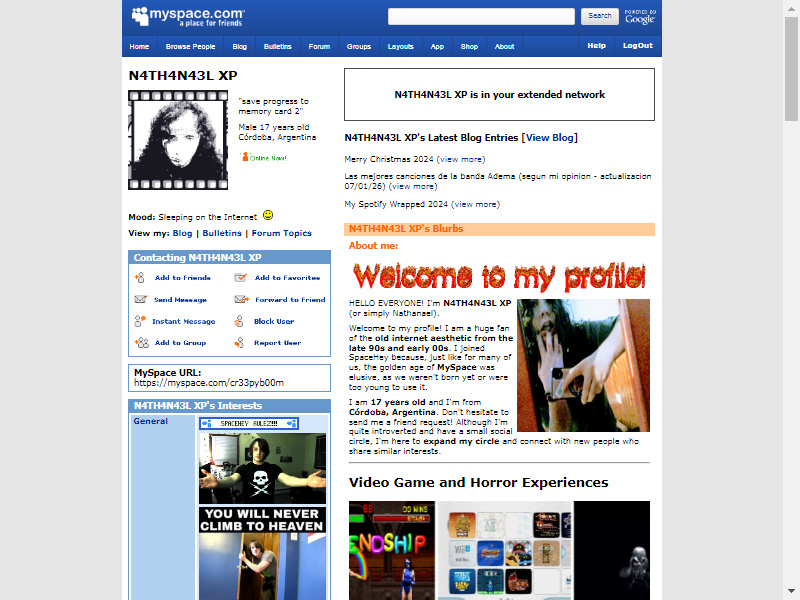Image resolution: width=800 pixels, height=600 pixels.
Task: Click the Add to Group icon
Action: point(142,343)
